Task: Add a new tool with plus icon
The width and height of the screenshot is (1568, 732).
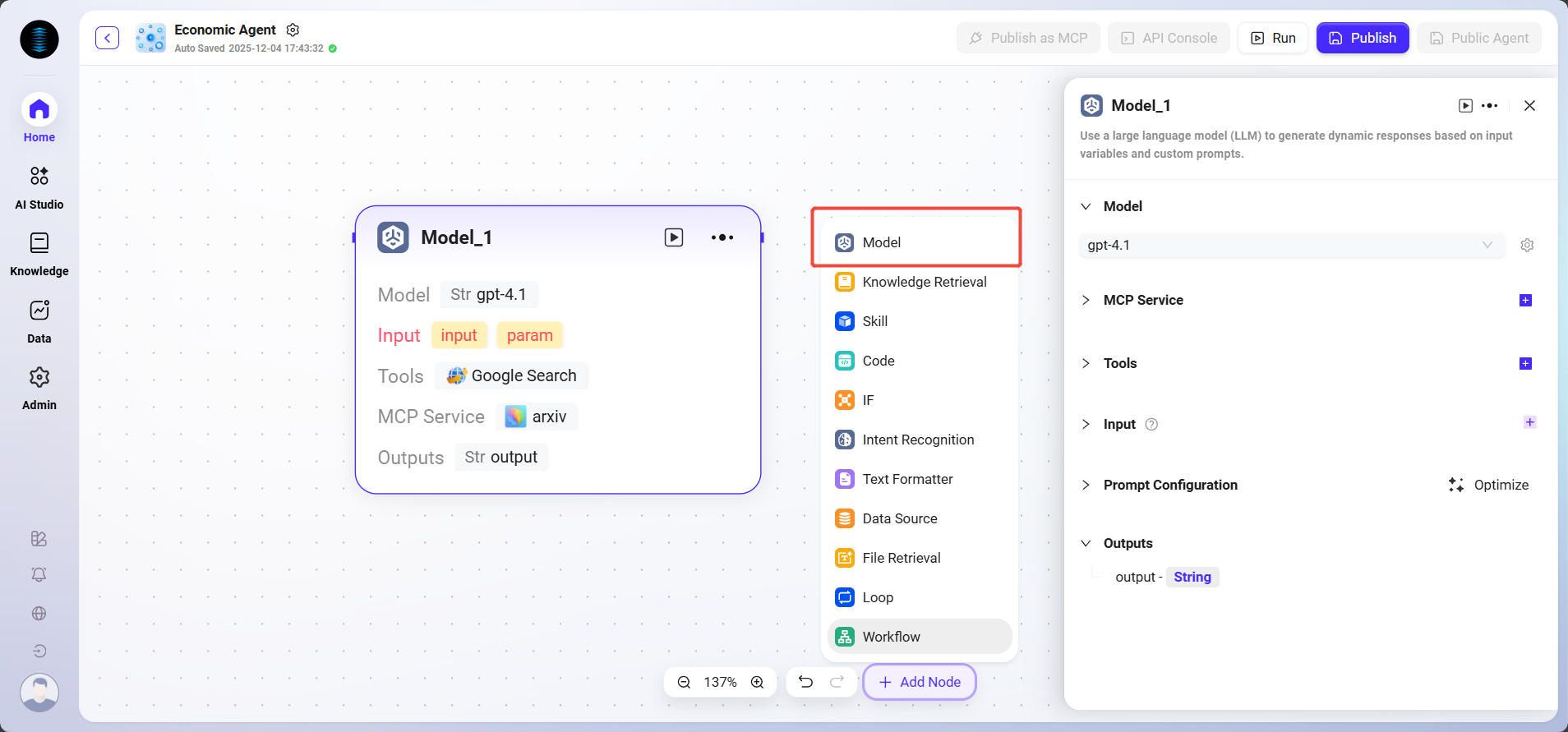Action: pyautogui.click(x=1525, y=363)
